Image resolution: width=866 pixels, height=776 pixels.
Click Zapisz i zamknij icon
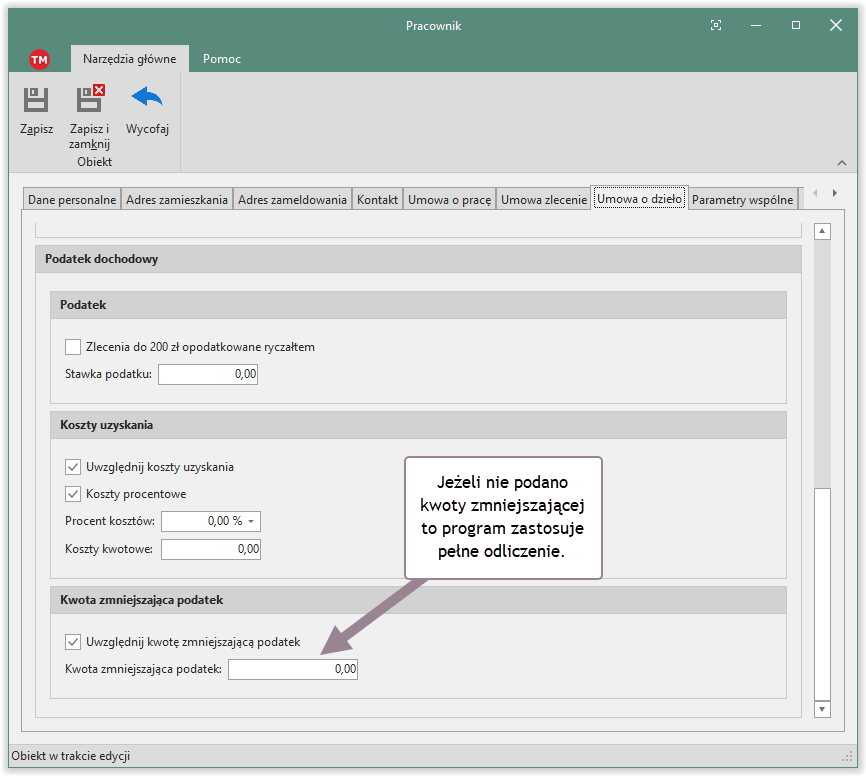[90, 99]
